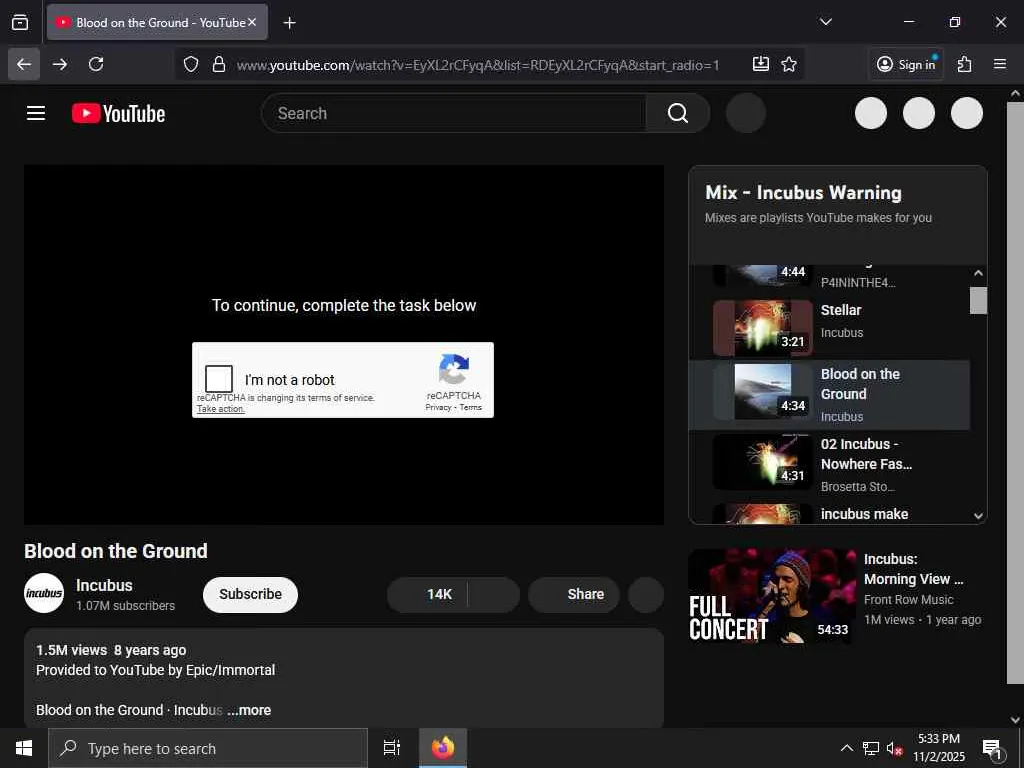View site security padlock info

(x=219, y=64)
